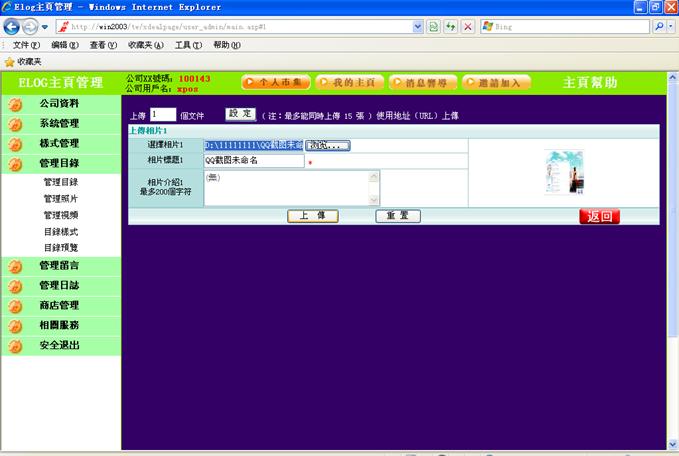Click the Bing search magnifier icon
Image resolution: width=679 pixels, height=456 pixels.
coord(660,26)
